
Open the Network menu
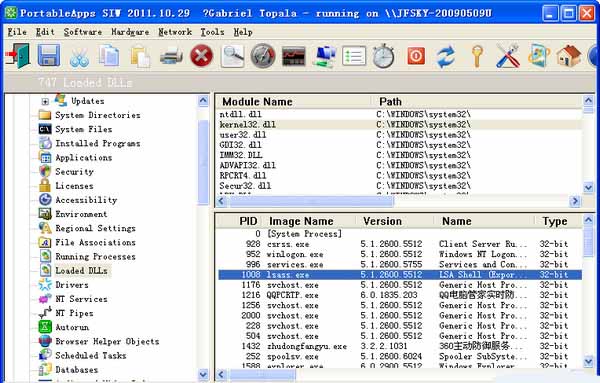pos(175,32)
